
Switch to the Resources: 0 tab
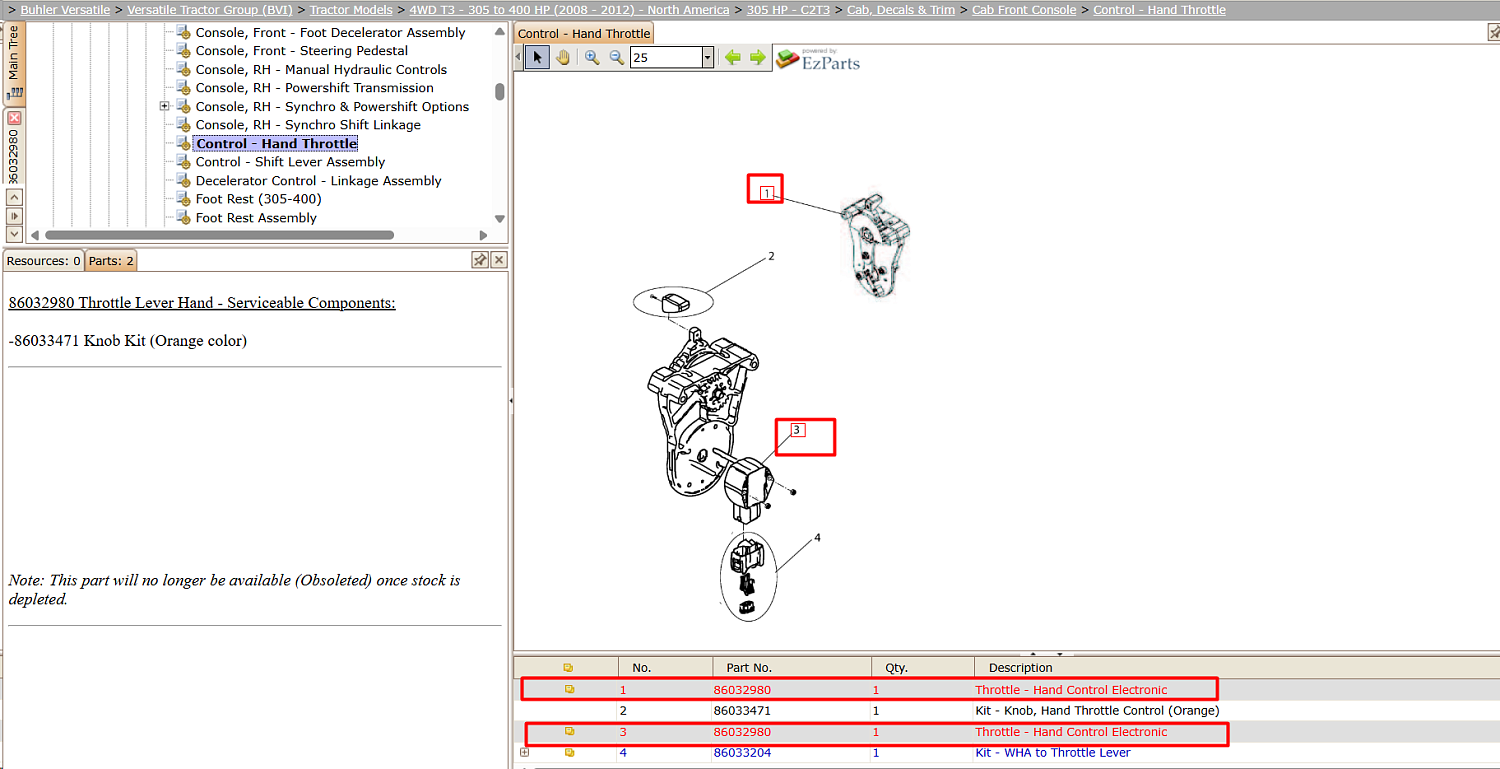(44, 261)
